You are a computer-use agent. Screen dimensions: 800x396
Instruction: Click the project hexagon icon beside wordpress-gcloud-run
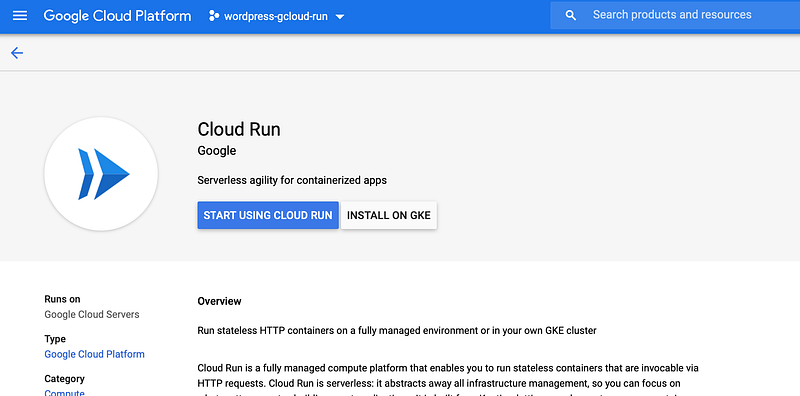tap(214, 16)
